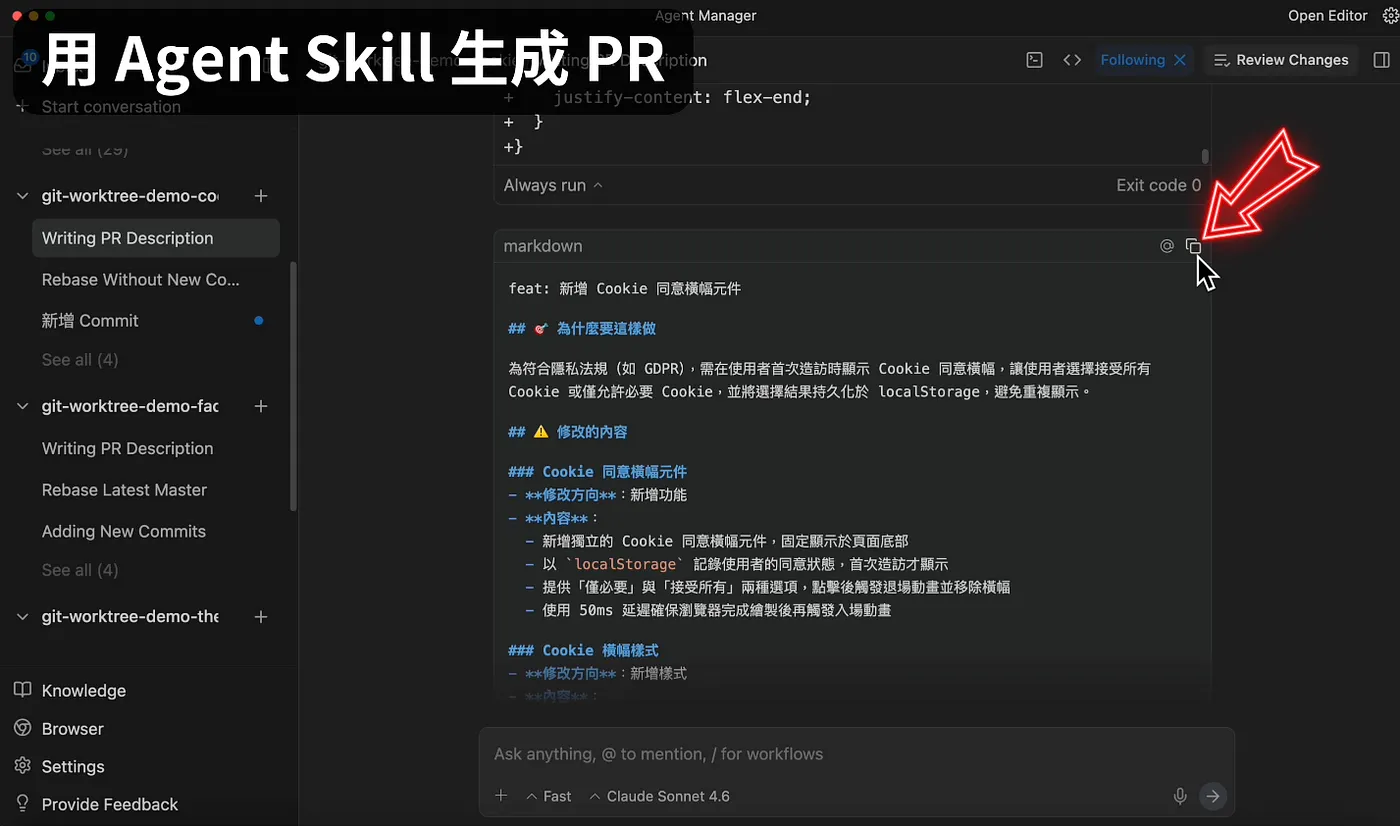The height and width of the screenshot is (826, 1400).
Task: Open Review Changes
Action: (1281, 60)
